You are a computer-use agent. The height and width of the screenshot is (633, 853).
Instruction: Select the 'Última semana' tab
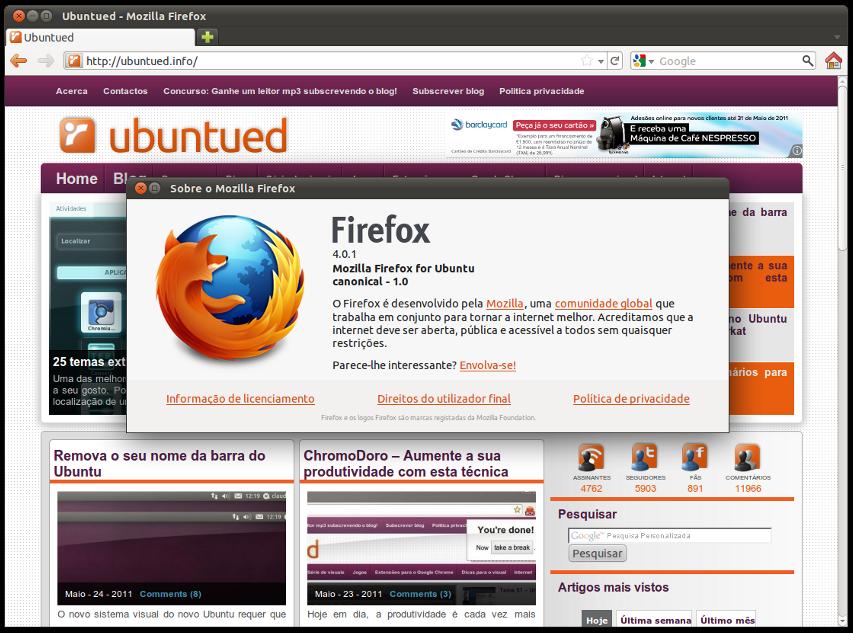click(654, 620)
